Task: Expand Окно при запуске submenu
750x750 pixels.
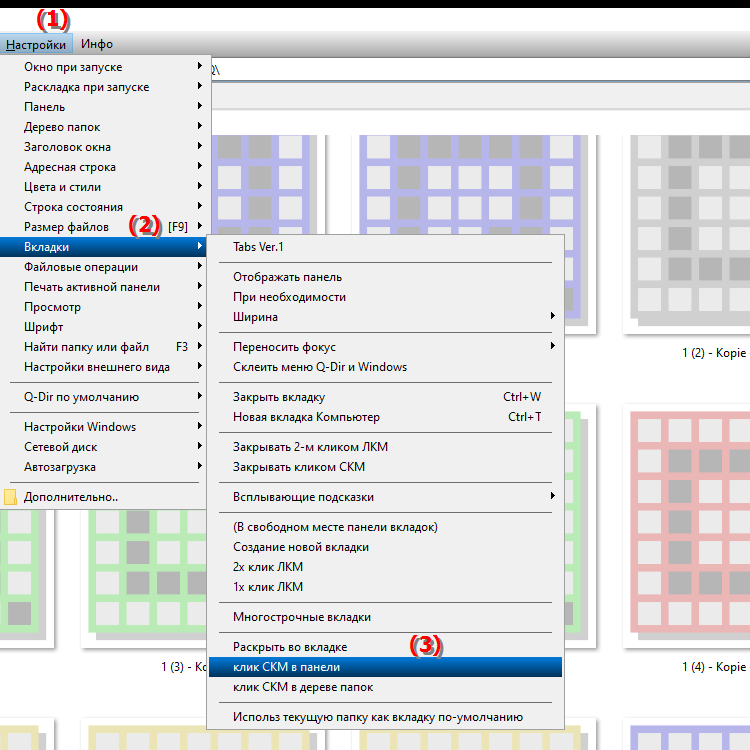Action: point(104,67)
